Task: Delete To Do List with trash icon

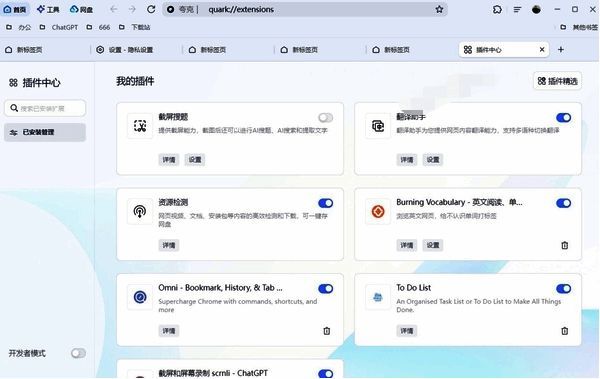Action: tap(564, 331)
